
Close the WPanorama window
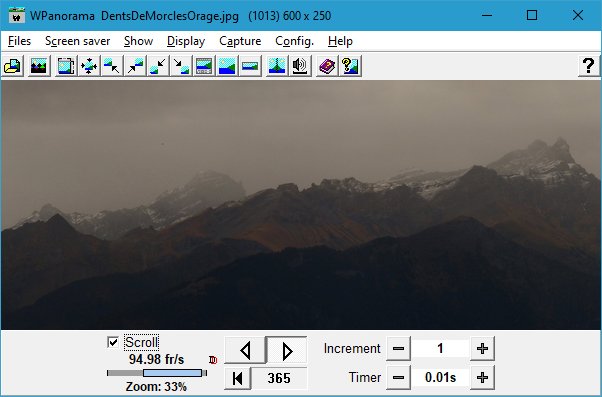[x=577, y=15]
